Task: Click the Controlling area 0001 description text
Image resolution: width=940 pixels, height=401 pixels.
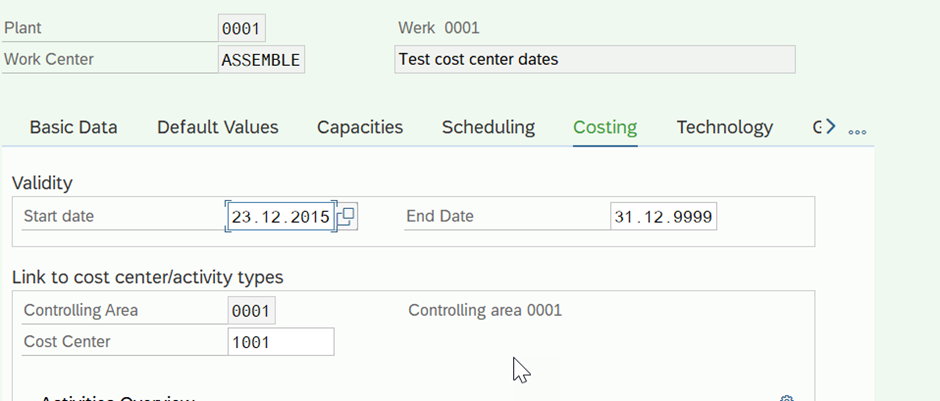Action: coord(485,310)
